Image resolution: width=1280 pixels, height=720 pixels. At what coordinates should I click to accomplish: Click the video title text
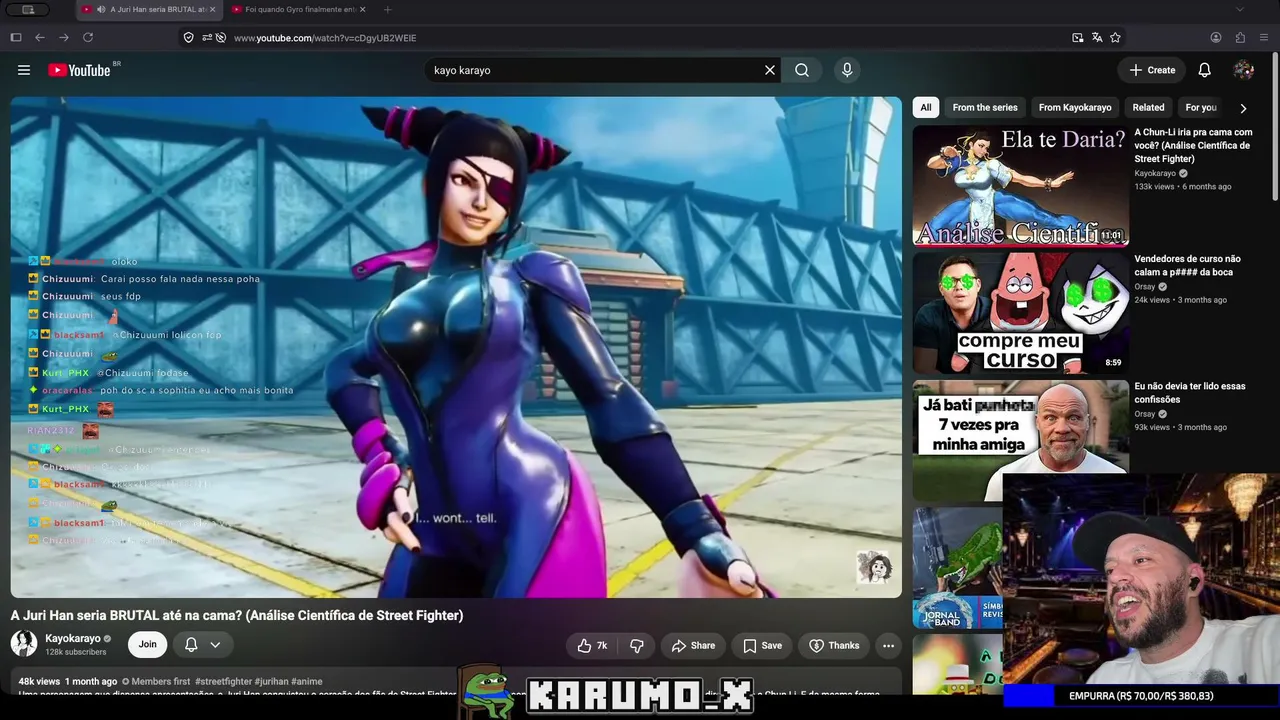pos(237,615)
